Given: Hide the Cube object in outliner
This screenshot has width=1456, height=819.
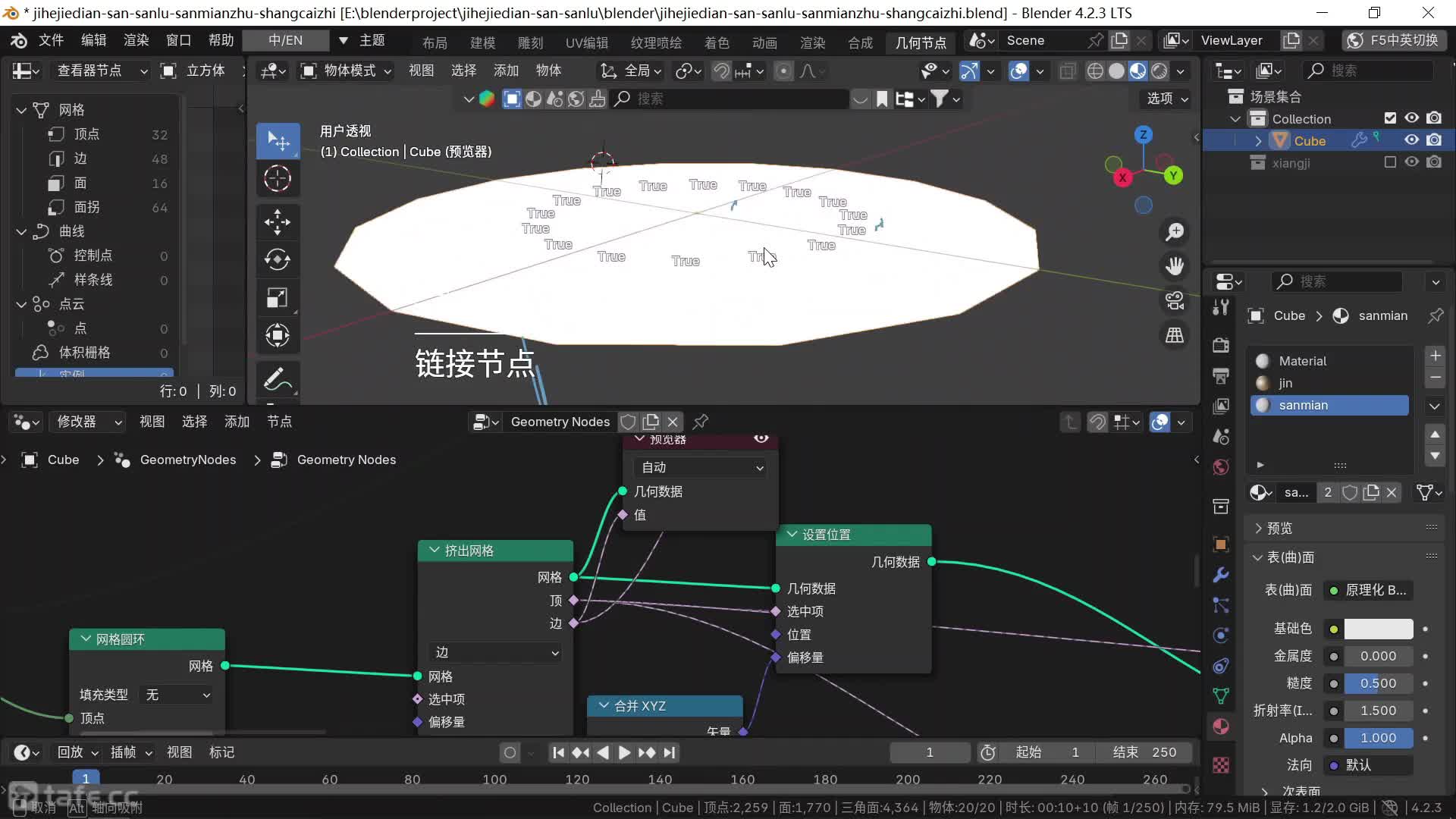Looking at the screenshot, I should [x=1411, y=140].
